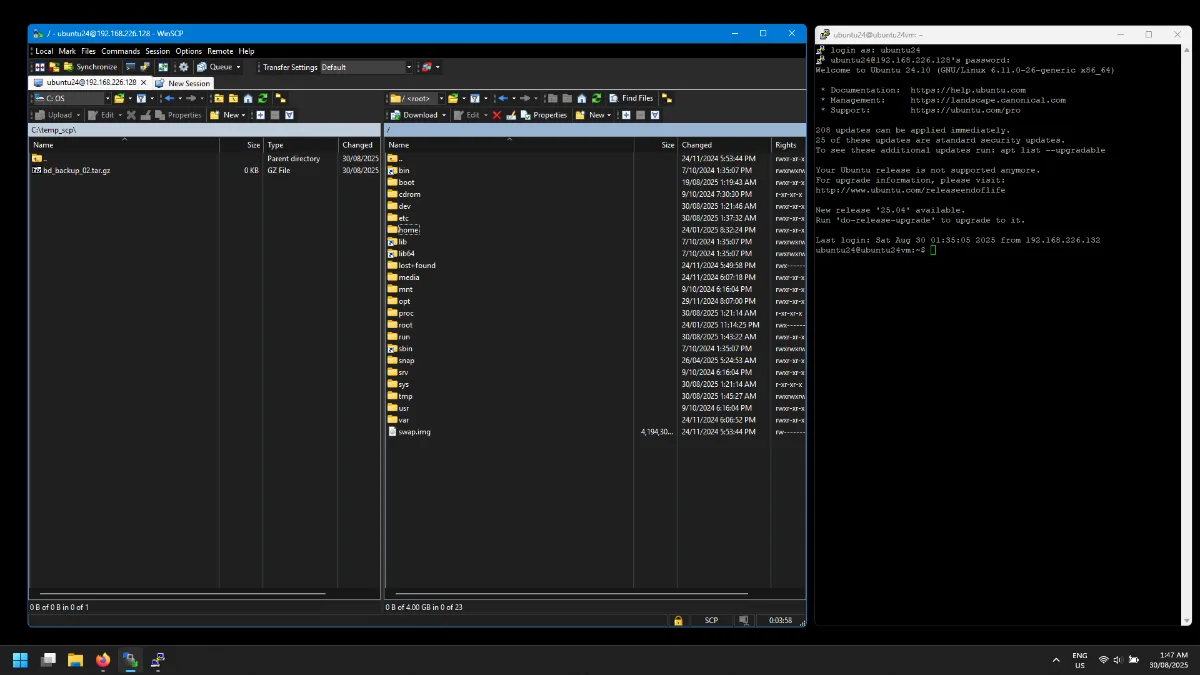The width and height of the screenshot is (1200, 675).
Task: Close the ubuntu24 session tab
Action: click(x=143, y=82)
